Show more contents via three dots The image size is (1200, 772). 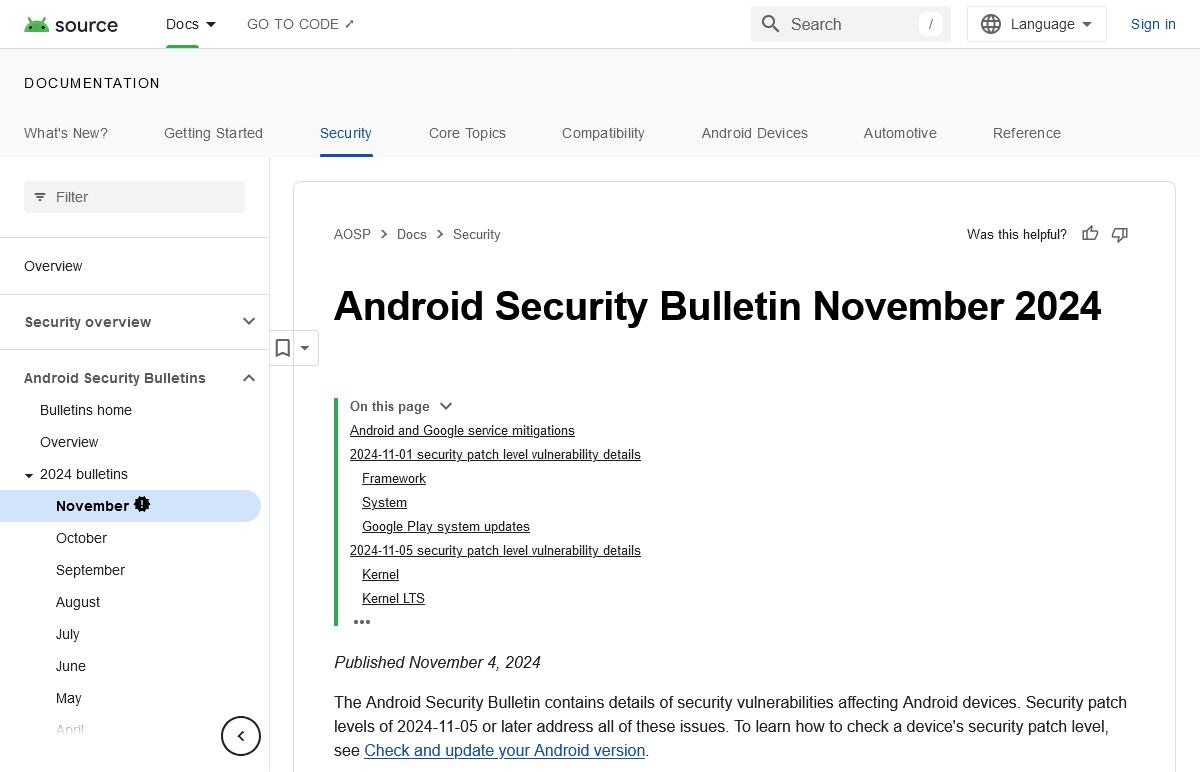[x=362, y=622]
